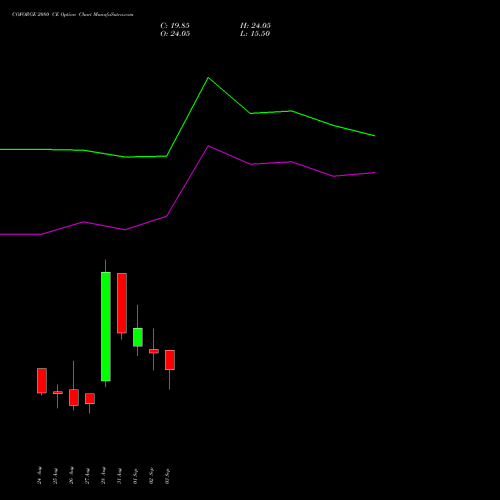The height and width of the screenshot is (500, 500).
Task: Click the 31 Aug date label
Action: tap(119, 476)
